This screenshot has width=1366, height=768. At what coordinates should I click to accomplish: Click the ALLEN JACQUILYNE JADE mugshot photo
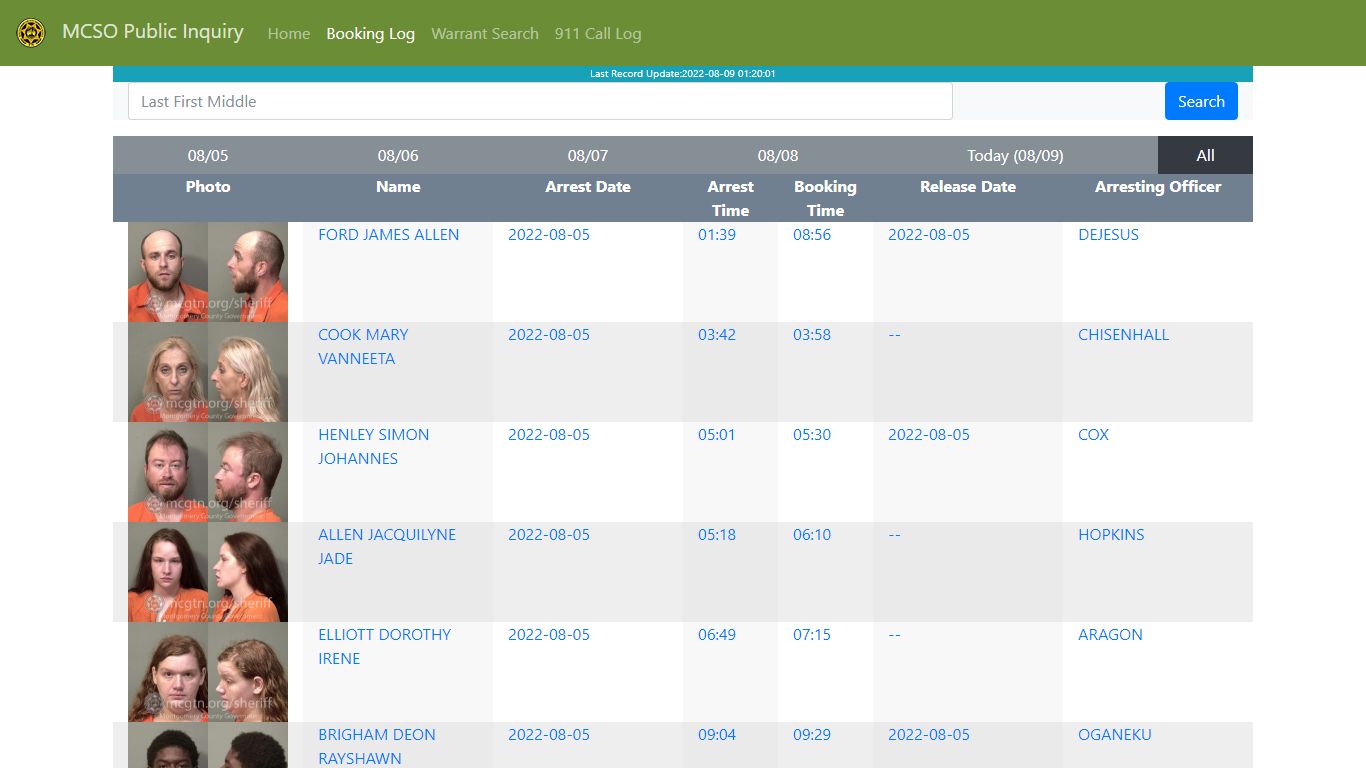pos(208,572)
